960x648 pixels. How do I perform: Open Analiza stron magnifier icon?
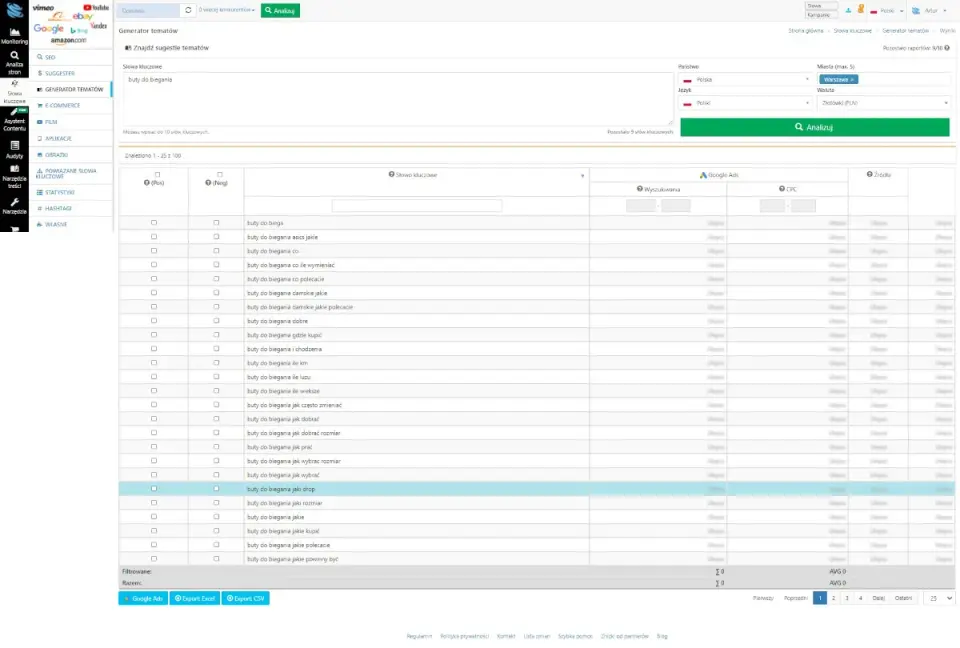tap(14, 56)
